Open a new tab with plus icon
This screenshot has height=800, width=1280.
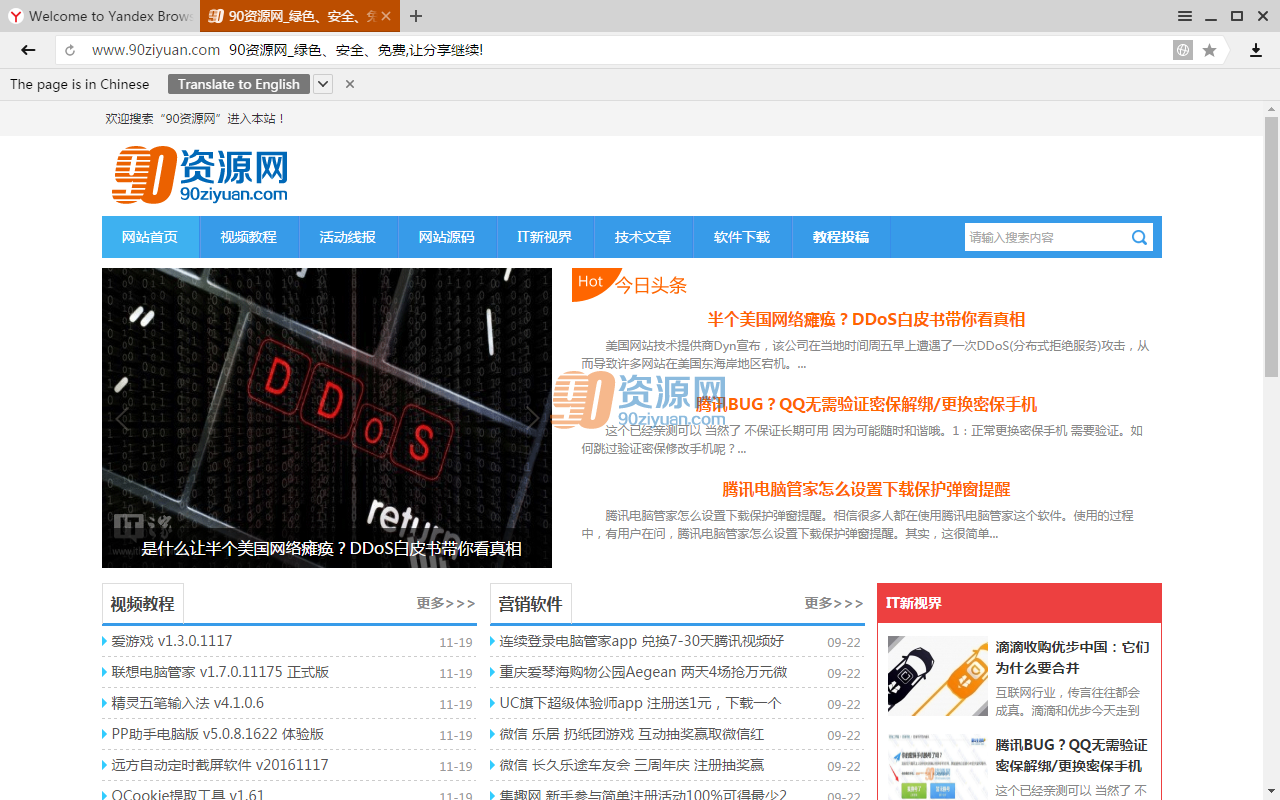416,16
